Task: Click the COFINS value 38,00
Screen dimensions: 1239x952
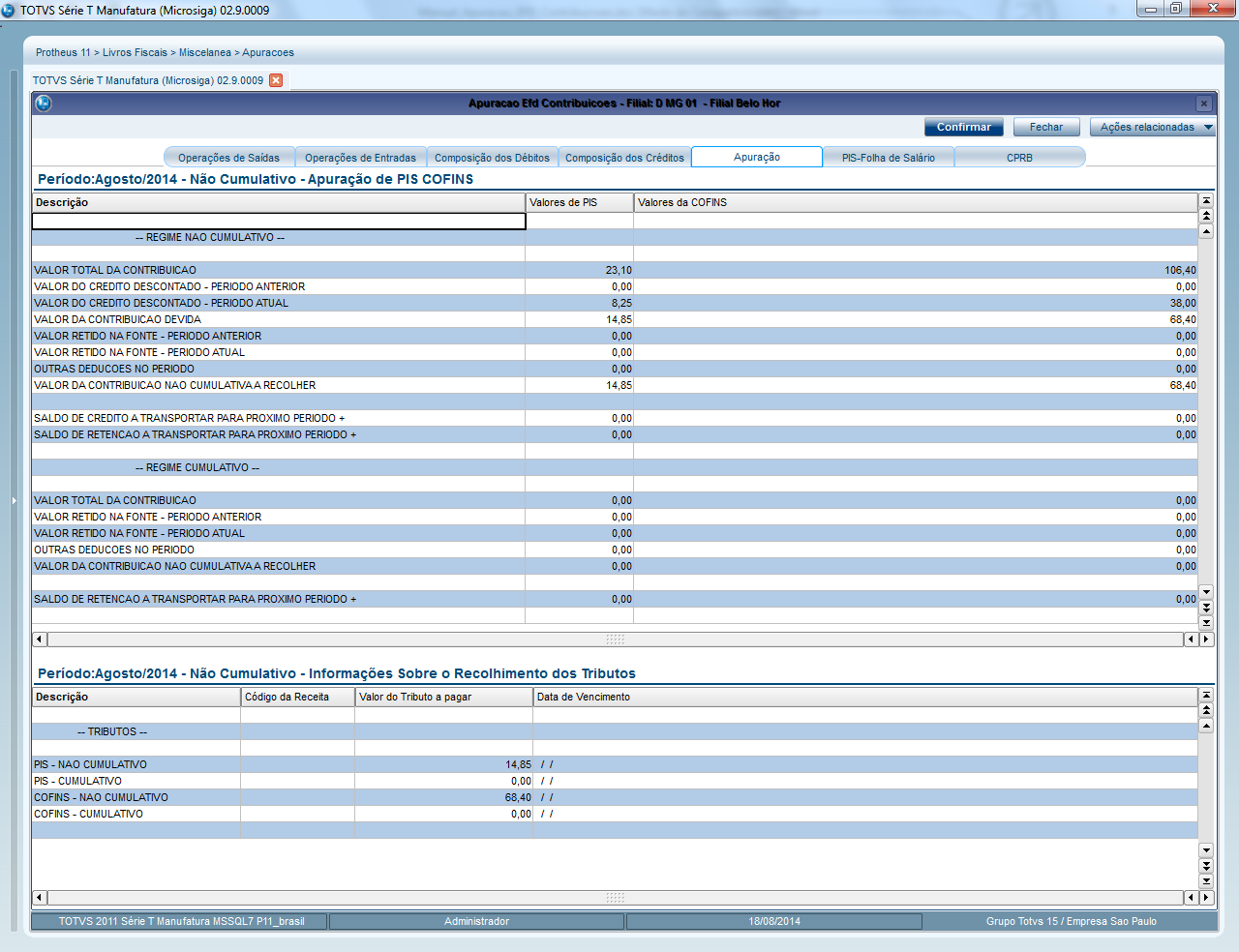Action: (1183, 303)
